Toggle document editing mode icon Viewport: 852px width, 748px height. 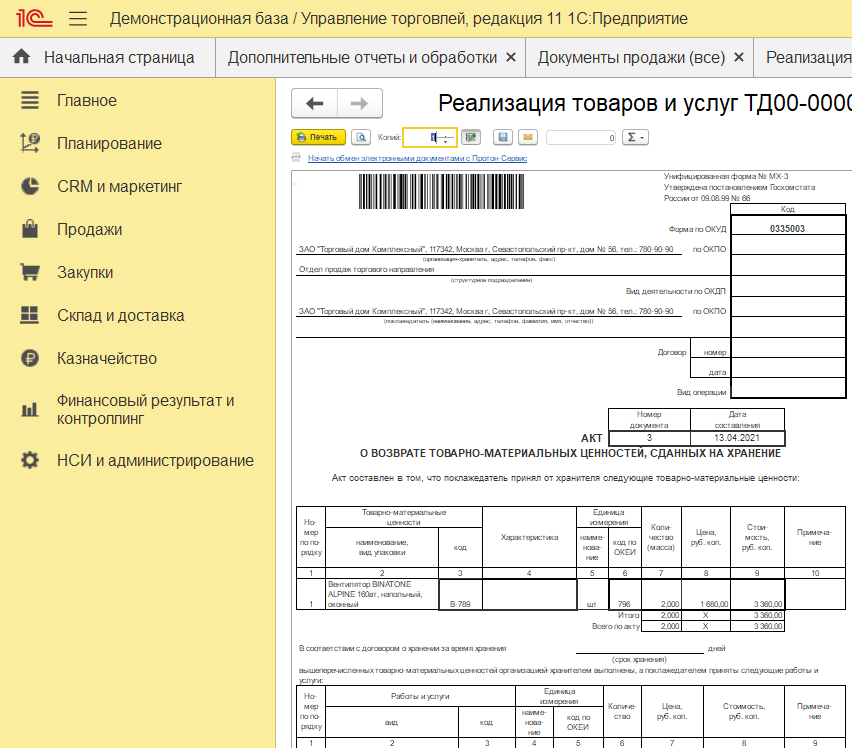coord(471,137)
